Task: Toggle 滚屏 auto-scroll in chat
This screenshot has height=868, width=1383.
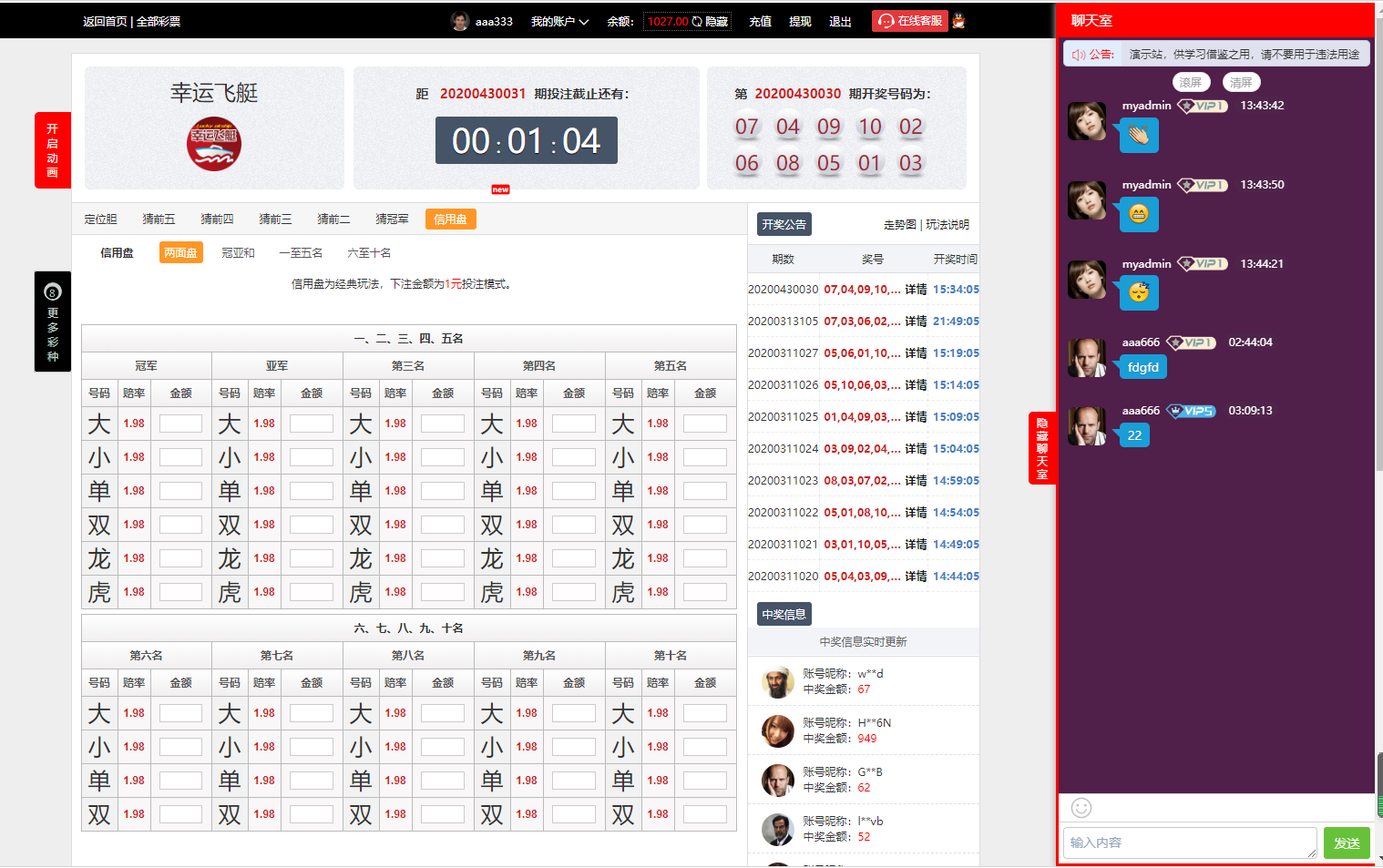Action: (1191, 82)
